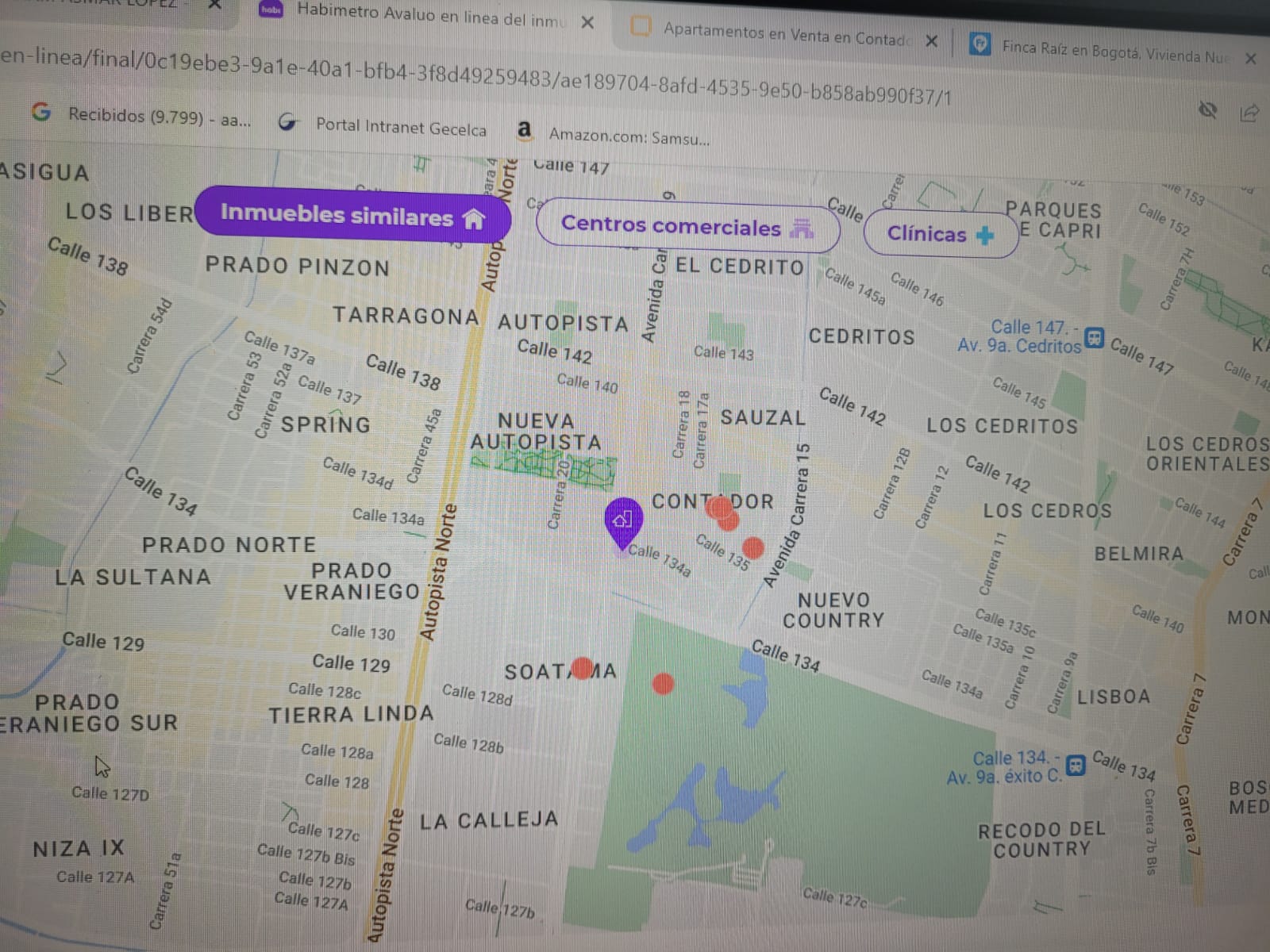1270x952 pixels.
Task: Click the share page icon in address bar
Action: [x=1249, y=114]
